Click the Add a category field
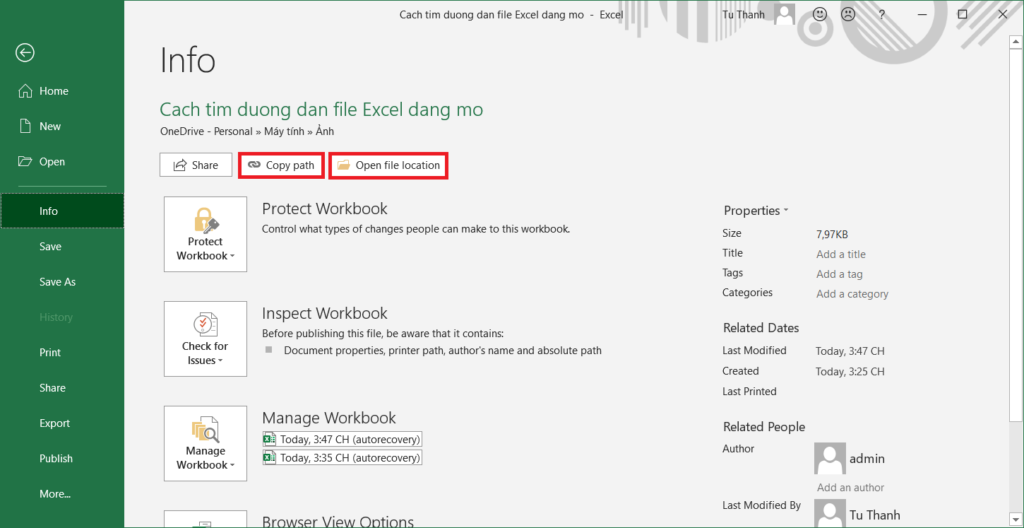The image size is (1024, 528). point(852,294)
